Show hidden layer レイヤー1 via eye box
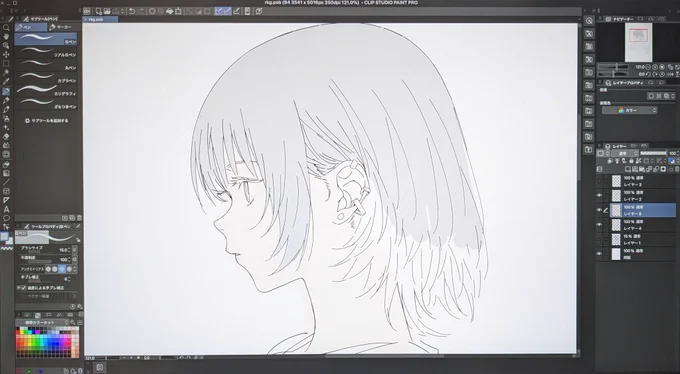680x374 pixels. tap(599, 239)
